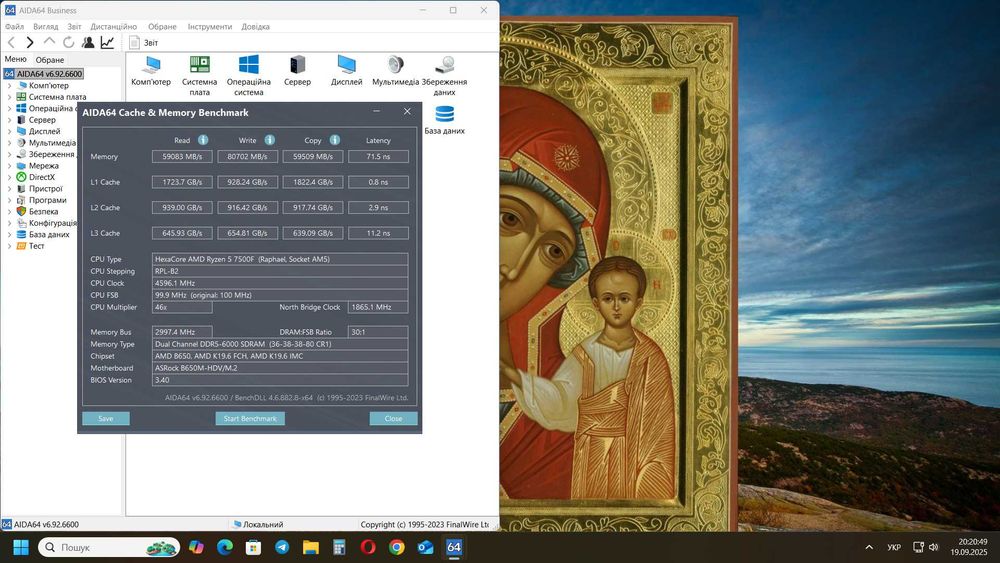Open Telegram from the taskbar
This screenshot has width=1000, height=563.
tap(282, 547)
